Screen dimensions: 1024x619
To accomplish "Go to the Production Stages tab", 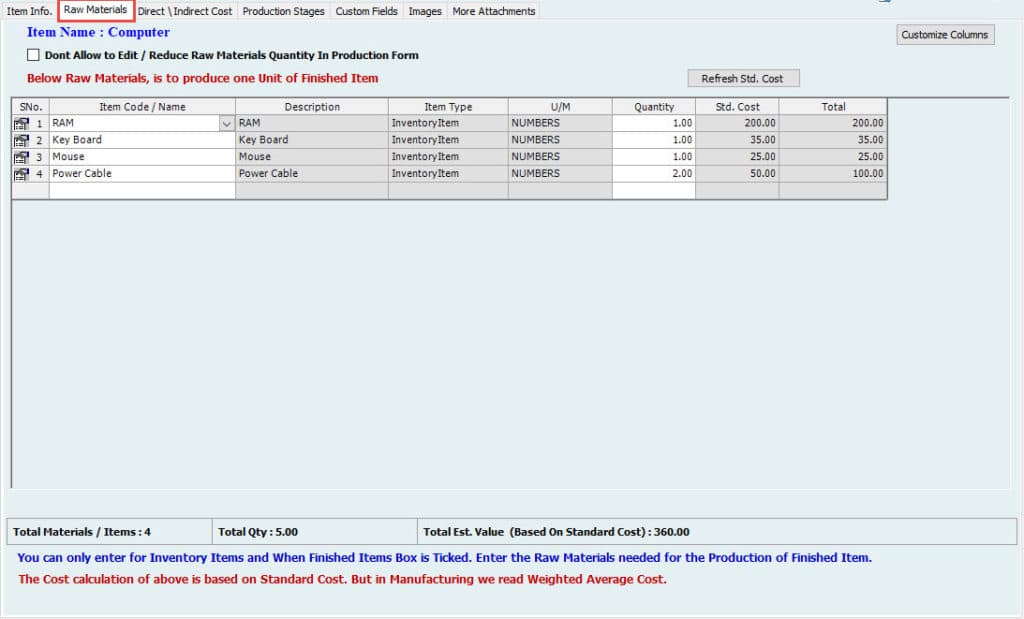I will coord(283,11).
